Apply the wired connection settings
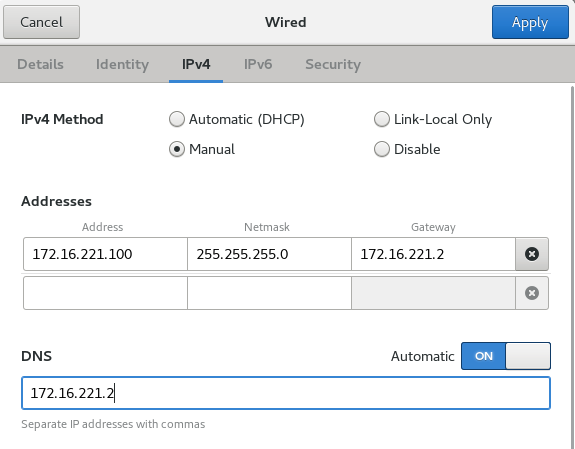This screenshot has height=449, width=575. point(530,22)
